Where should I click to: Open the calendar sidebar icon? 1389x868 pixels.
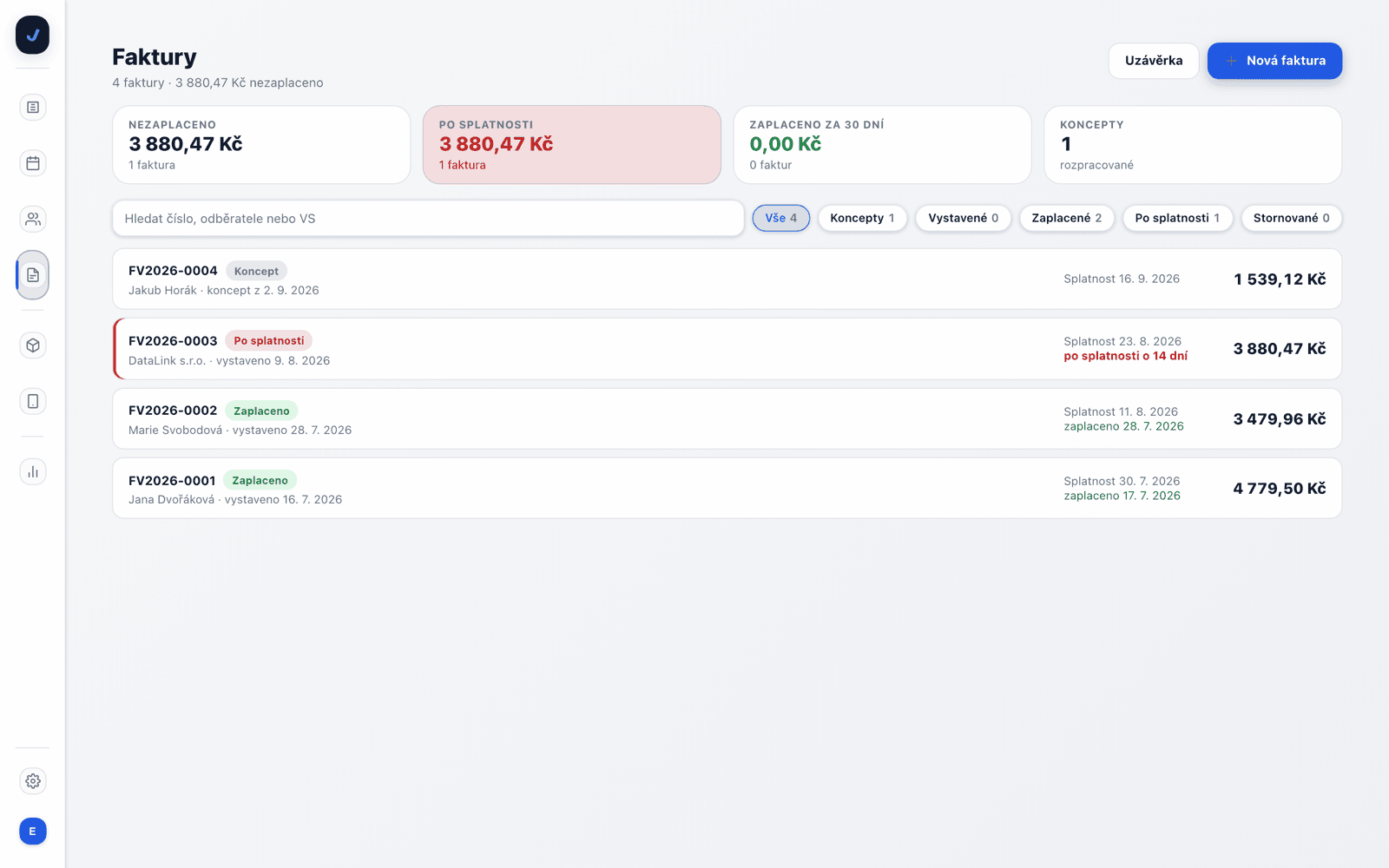(x=33, y=163)
